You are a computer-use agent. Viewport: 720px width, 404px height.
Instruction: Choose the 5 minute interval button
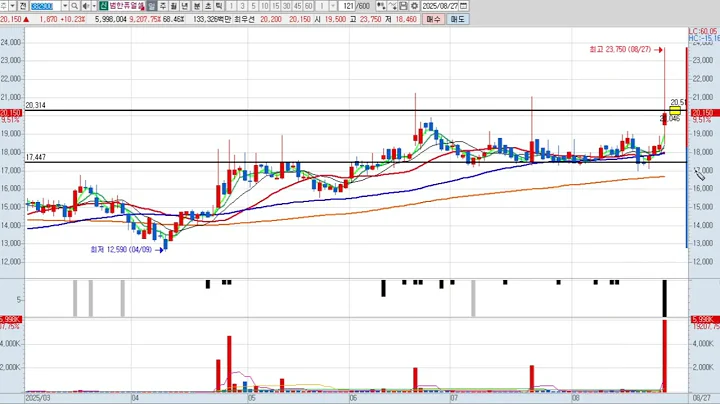[x=253, y=6]
